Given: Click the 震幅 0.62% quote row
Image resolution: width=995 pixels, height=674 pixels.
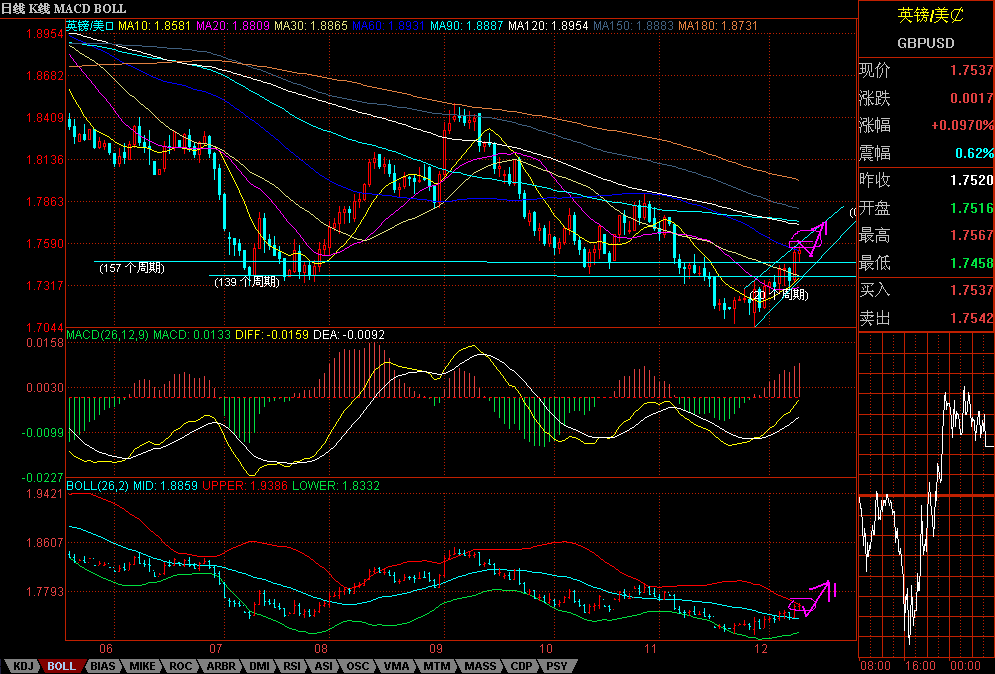Looking at the screenshot, I should (x=926, y=153).
